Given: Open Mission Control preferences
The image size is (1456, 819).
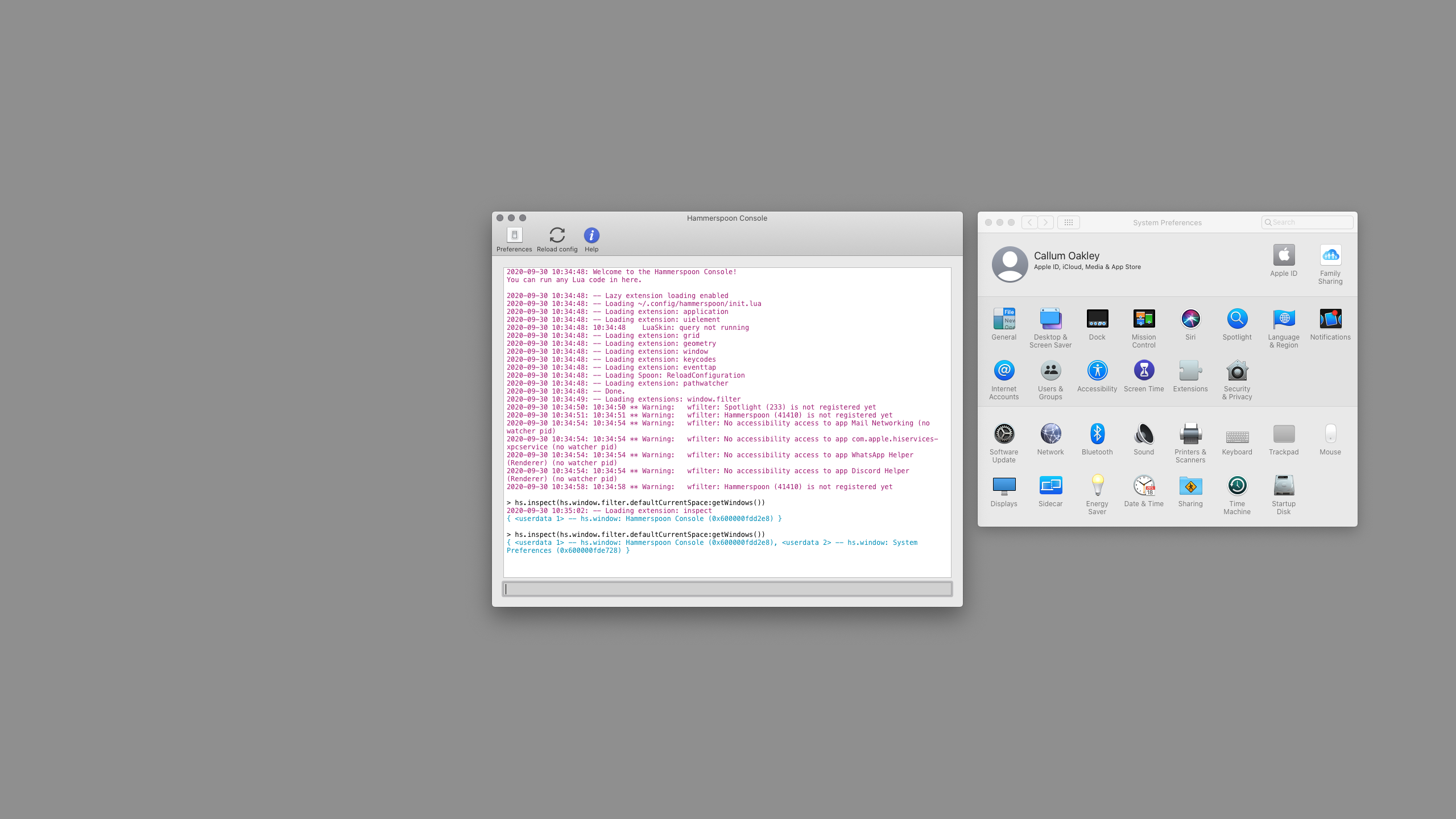Looking at the screenshot, I should 1144,329.
